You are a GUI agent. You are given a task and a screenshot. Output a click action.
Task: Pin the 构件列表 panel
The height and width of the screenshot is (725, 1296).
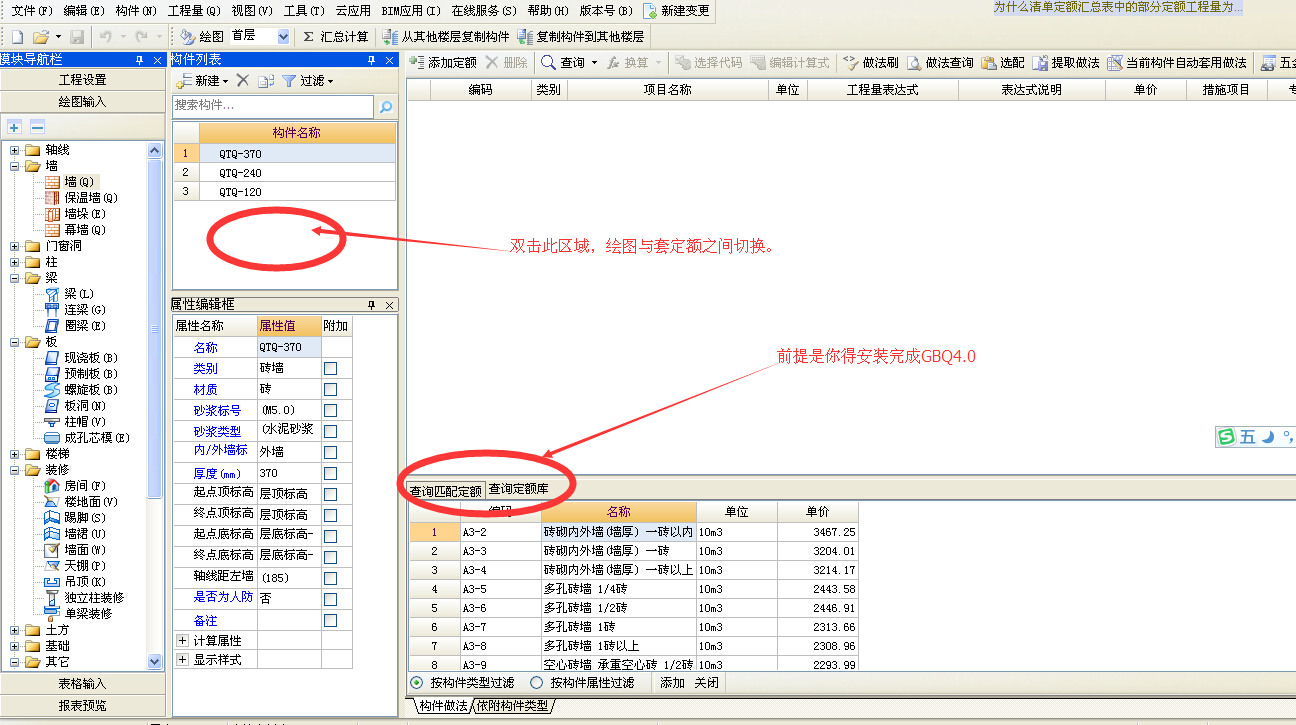(x=372, y=60)
